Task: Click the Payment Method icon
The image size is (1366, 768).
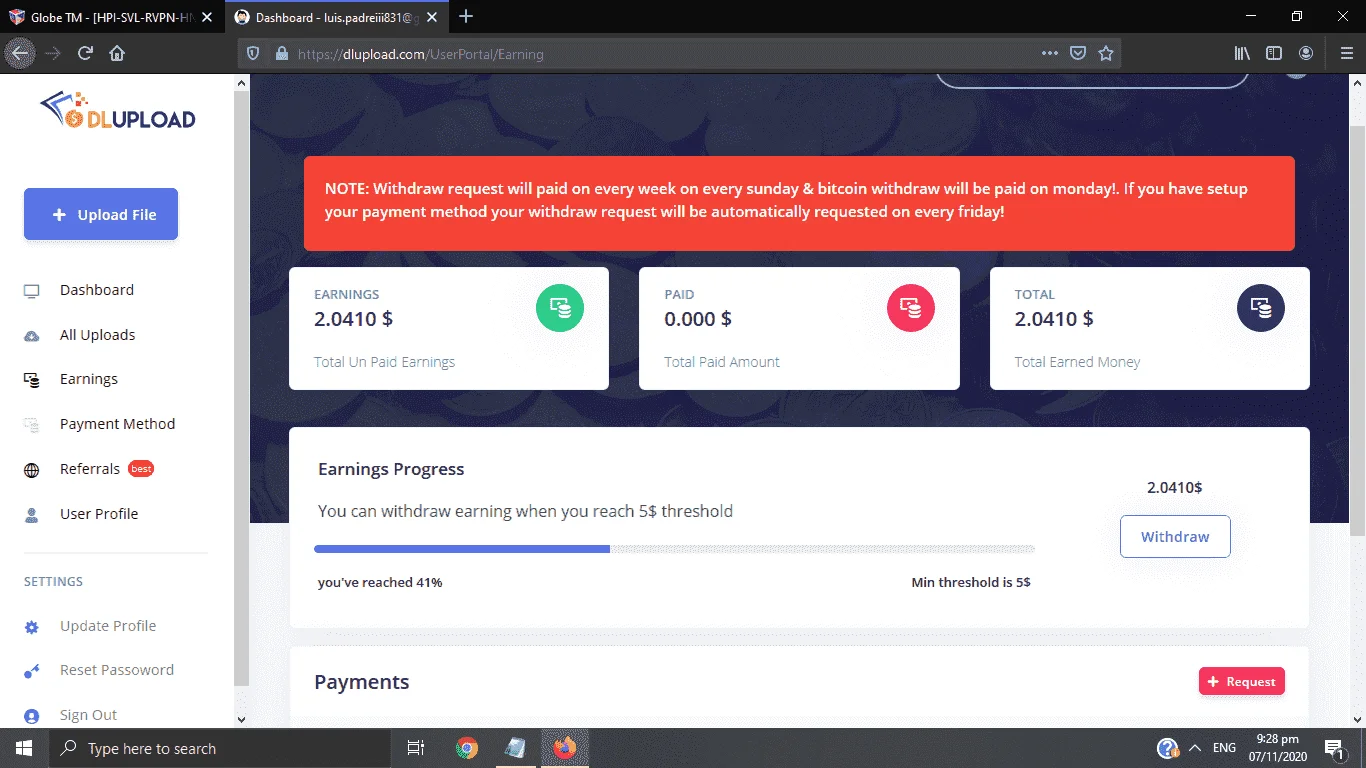Action: click(x=32, y=425)
